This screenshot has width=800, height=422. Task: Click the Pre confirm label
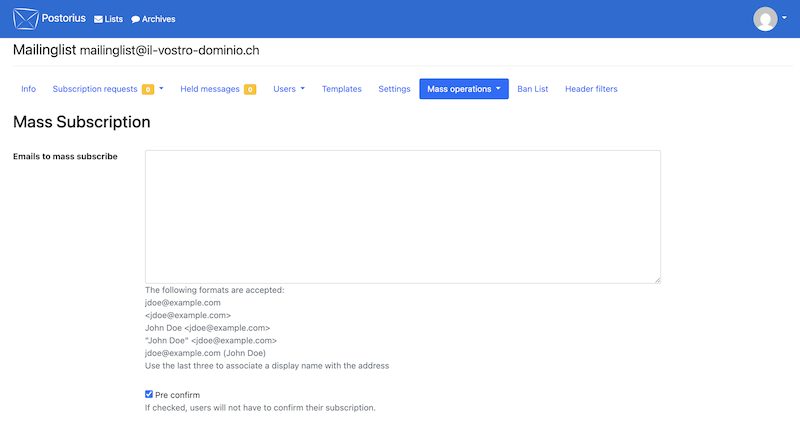pyautogui.click(x=178, y=395)
